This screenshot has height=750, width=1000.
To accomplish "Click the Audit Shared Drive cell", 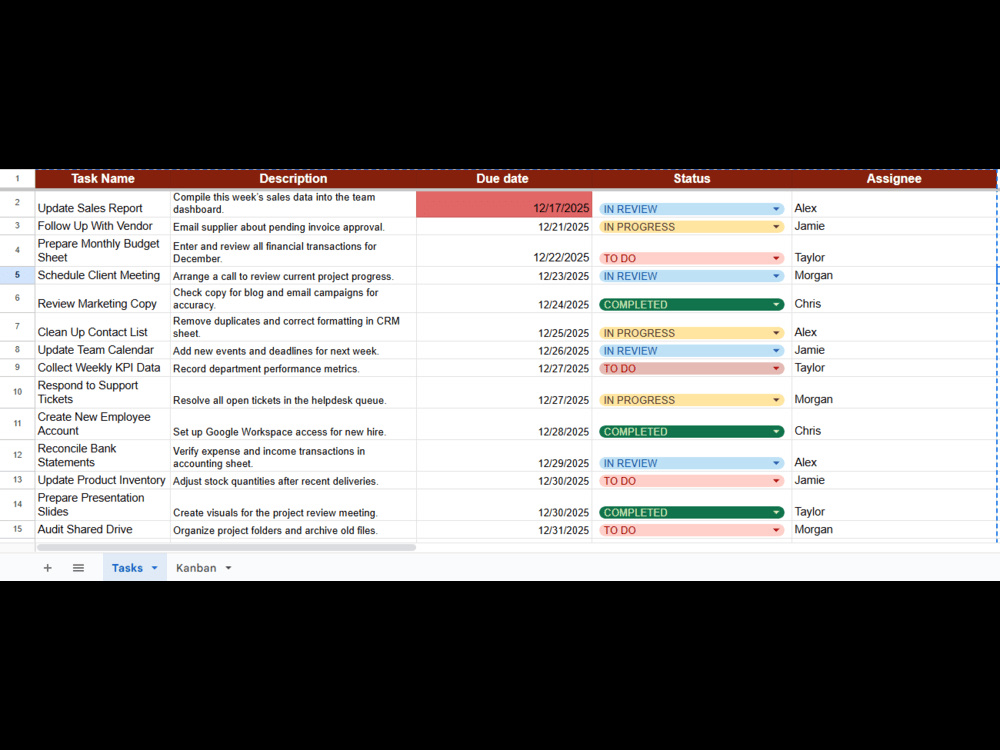I will pos(103,529).
